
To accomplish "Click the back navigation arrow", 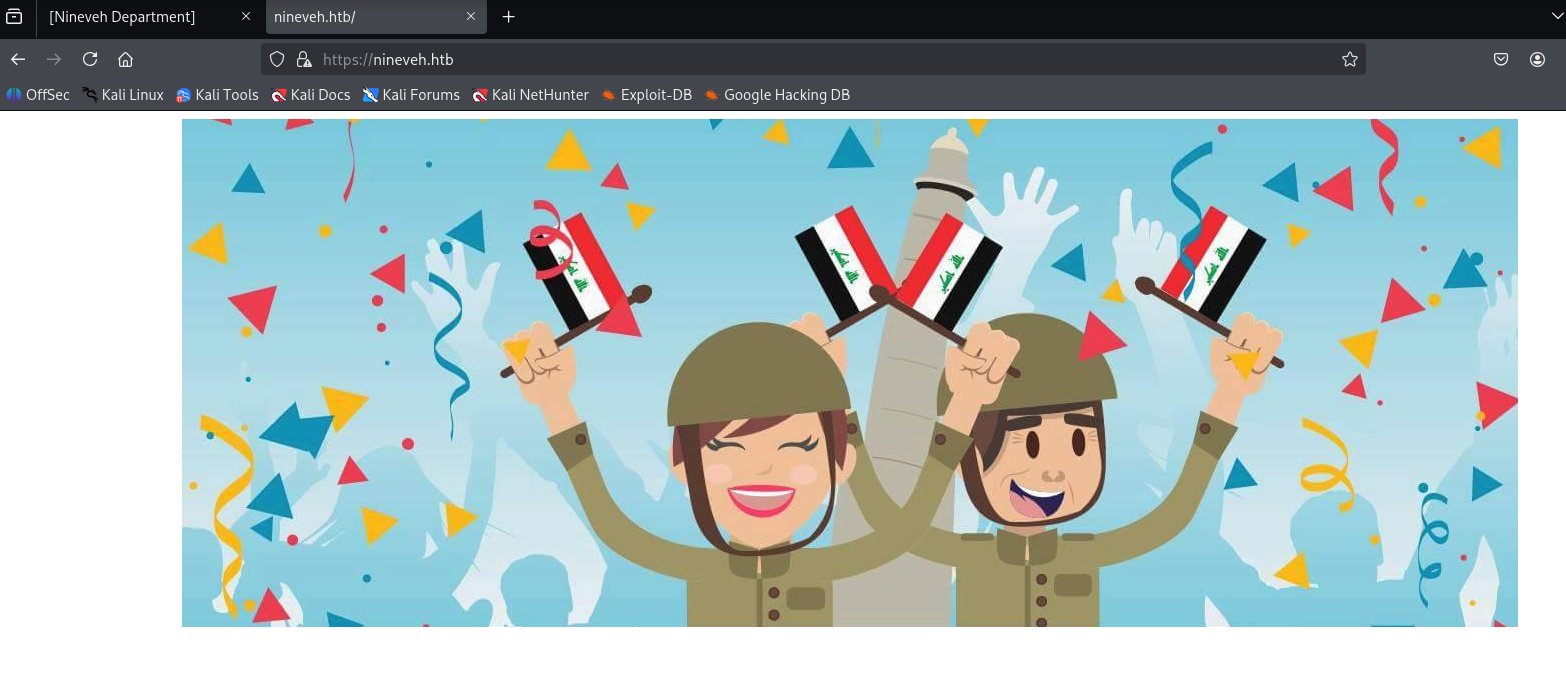I will click(18, 59).
